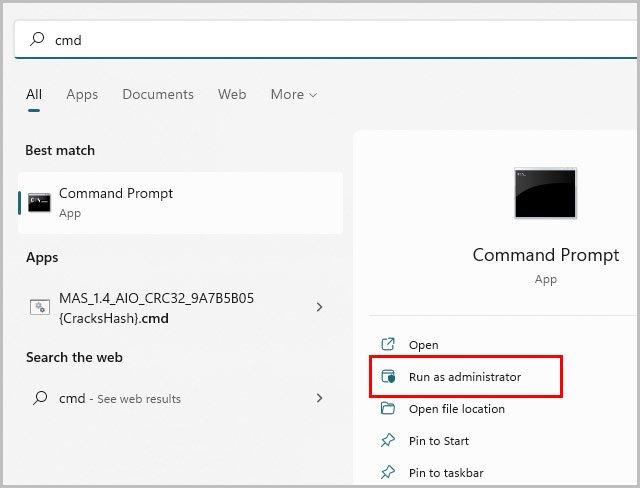
Task: Click the search magnifier icon beside cmd
Action: point(37,39)
